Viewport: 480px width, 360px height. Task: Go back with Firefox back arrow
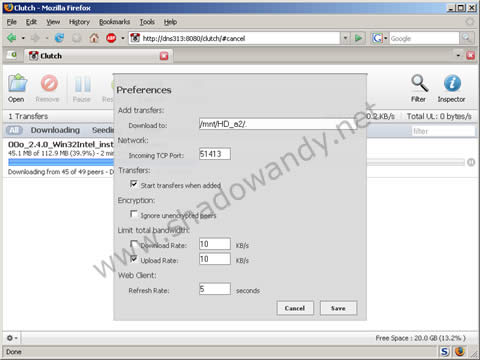(x=12, y=38)
